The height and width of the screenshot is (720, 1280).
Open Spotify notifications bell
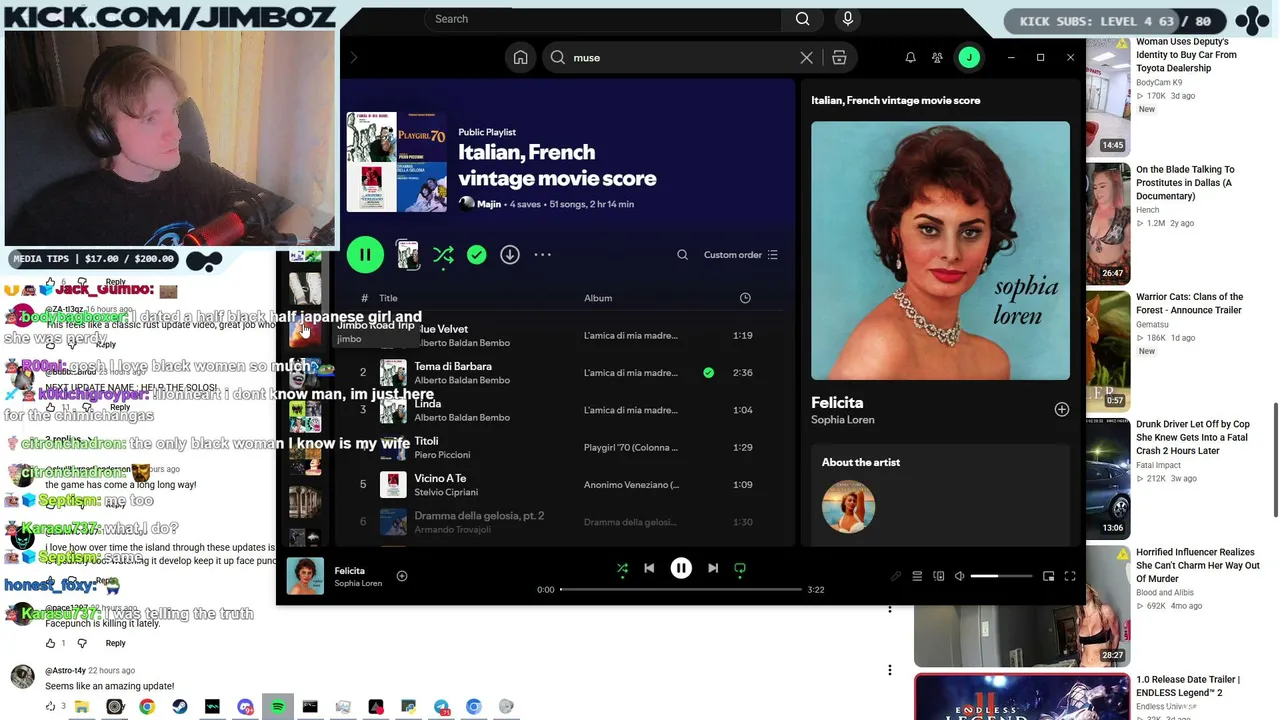[910, 58]
